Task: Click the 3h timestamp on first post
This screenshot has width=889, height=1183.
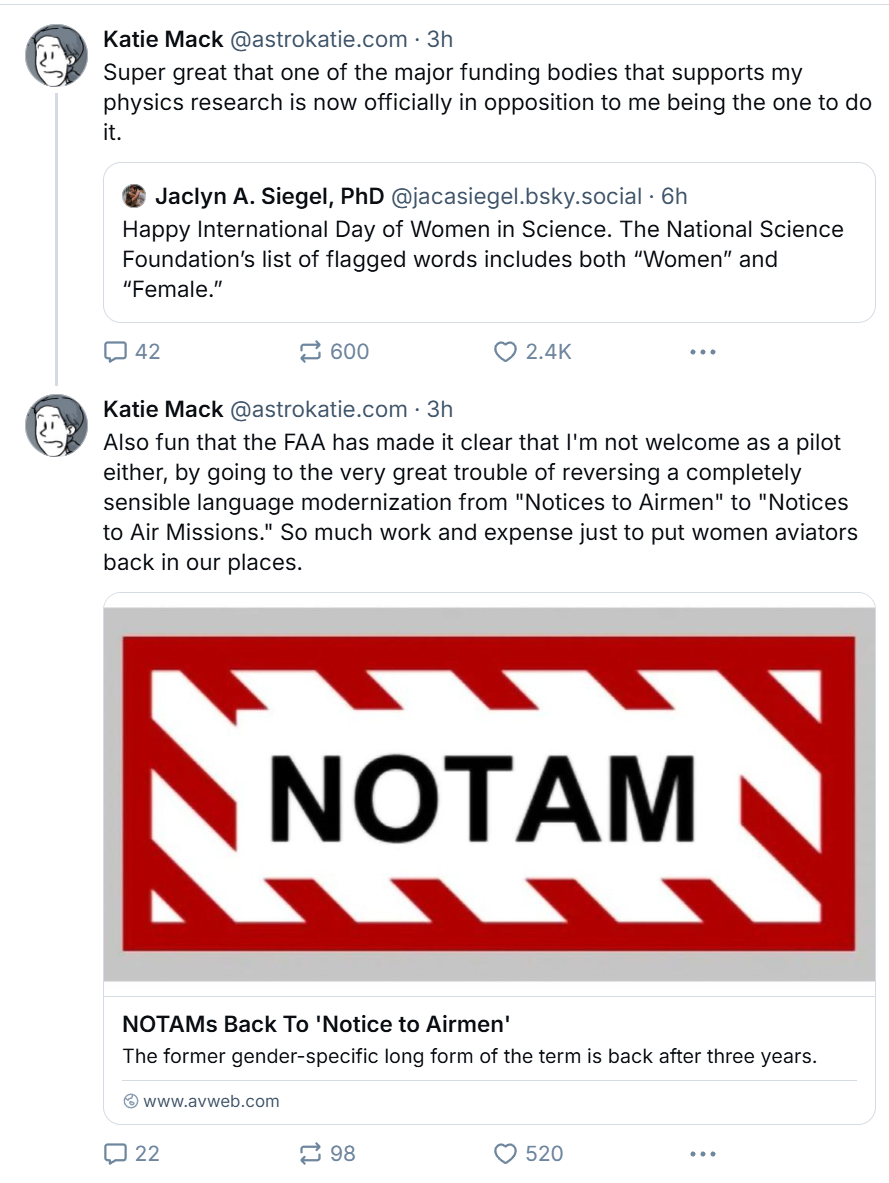Action: [440, 40]
